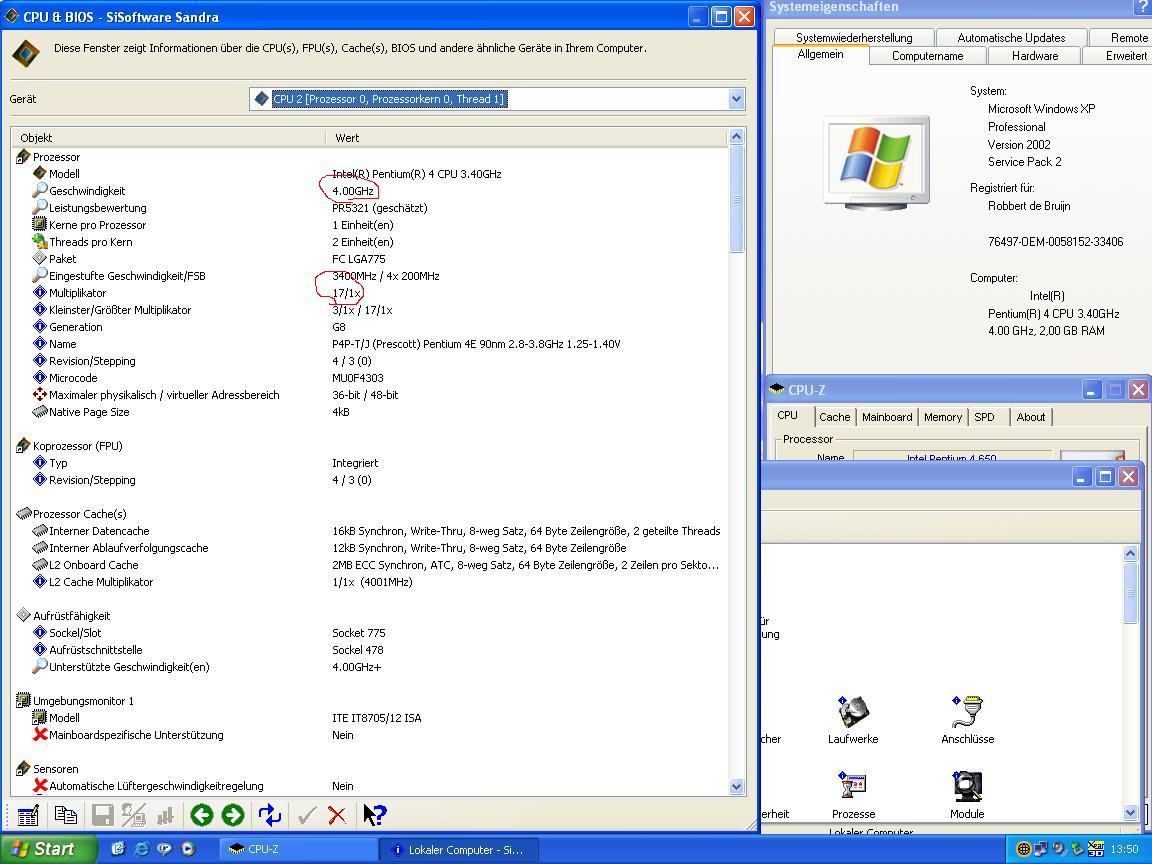Image resolution: width=1152 pixels, height=864 pixels.
Task: Click the green back arrow button
Action: pyautogui.click(x=201, y=815)
